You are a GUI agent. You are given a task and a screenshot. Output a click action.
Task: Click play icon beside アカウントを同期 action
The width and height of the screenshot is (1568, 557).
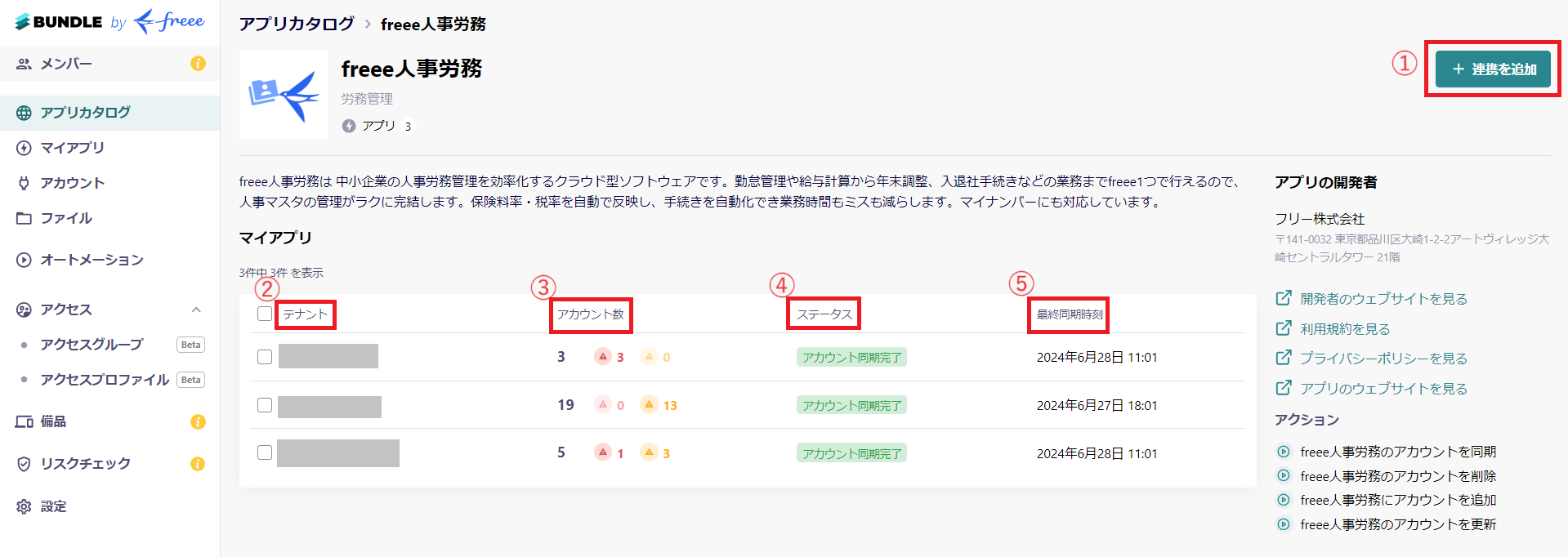coord(1284,452)
